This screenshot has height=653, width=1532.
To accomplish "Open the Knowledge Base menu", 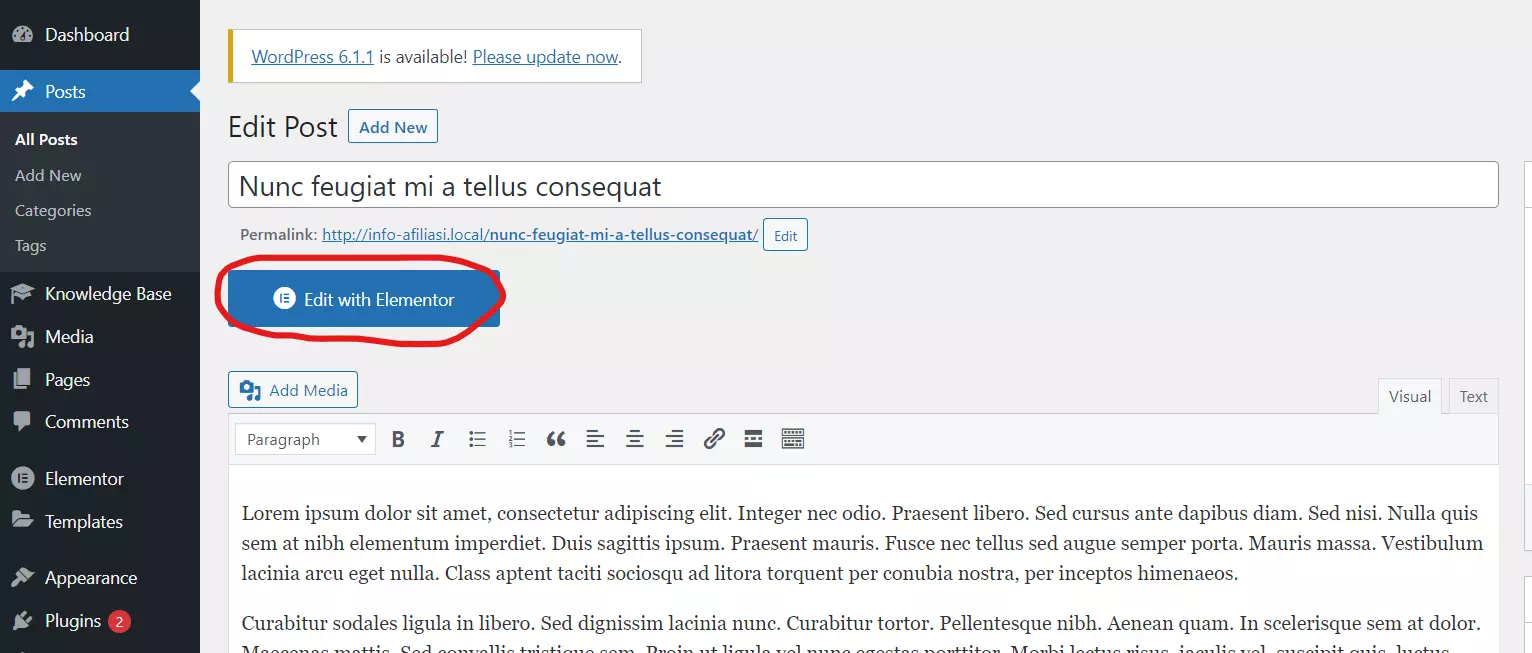I will (x=108, y=293).
